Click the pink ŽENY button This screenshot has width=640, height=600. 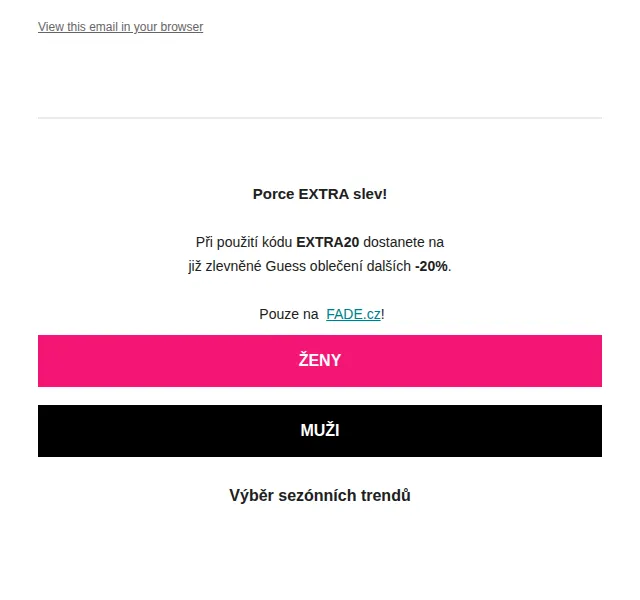pos(320,361)
